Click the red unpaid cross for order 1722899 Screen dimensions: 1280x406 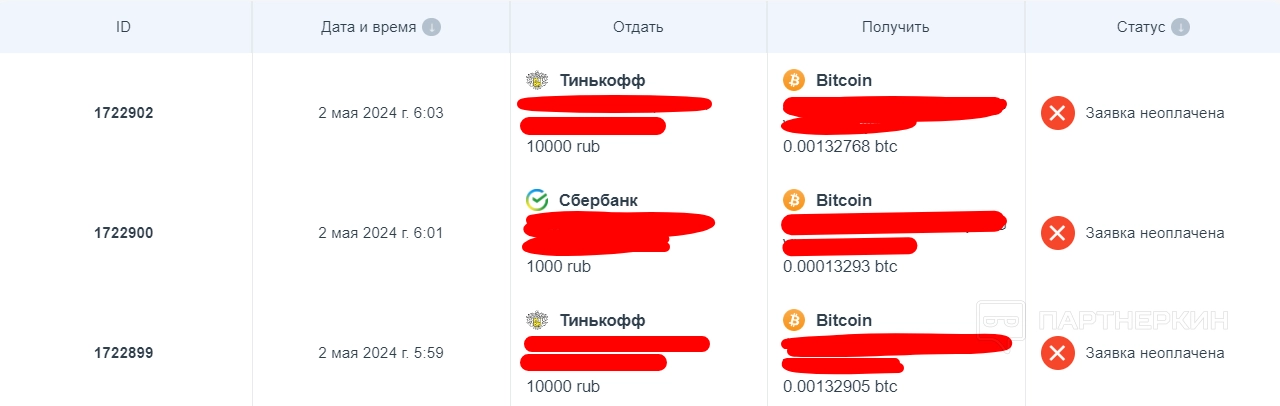tap(1057, 353)
